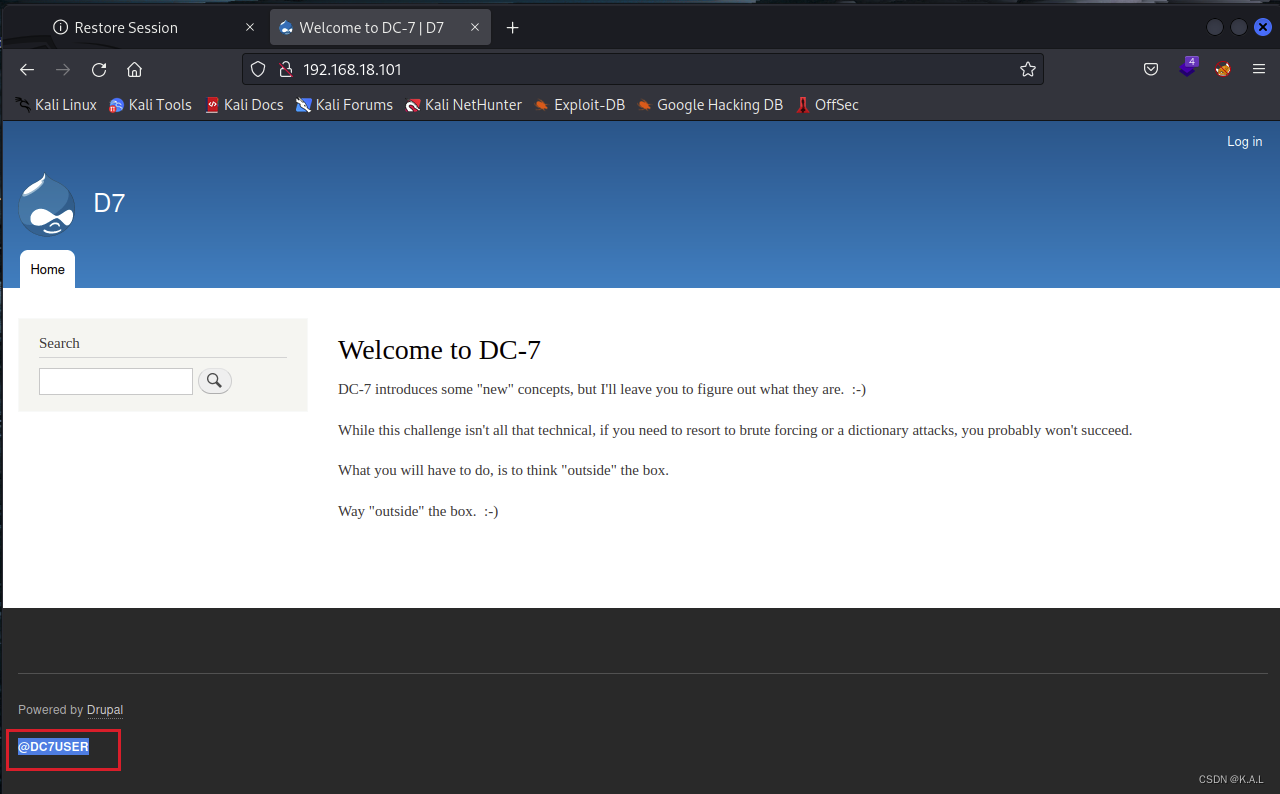
Task: Follow the Drupal link in footer
Action: coord(105,710)
